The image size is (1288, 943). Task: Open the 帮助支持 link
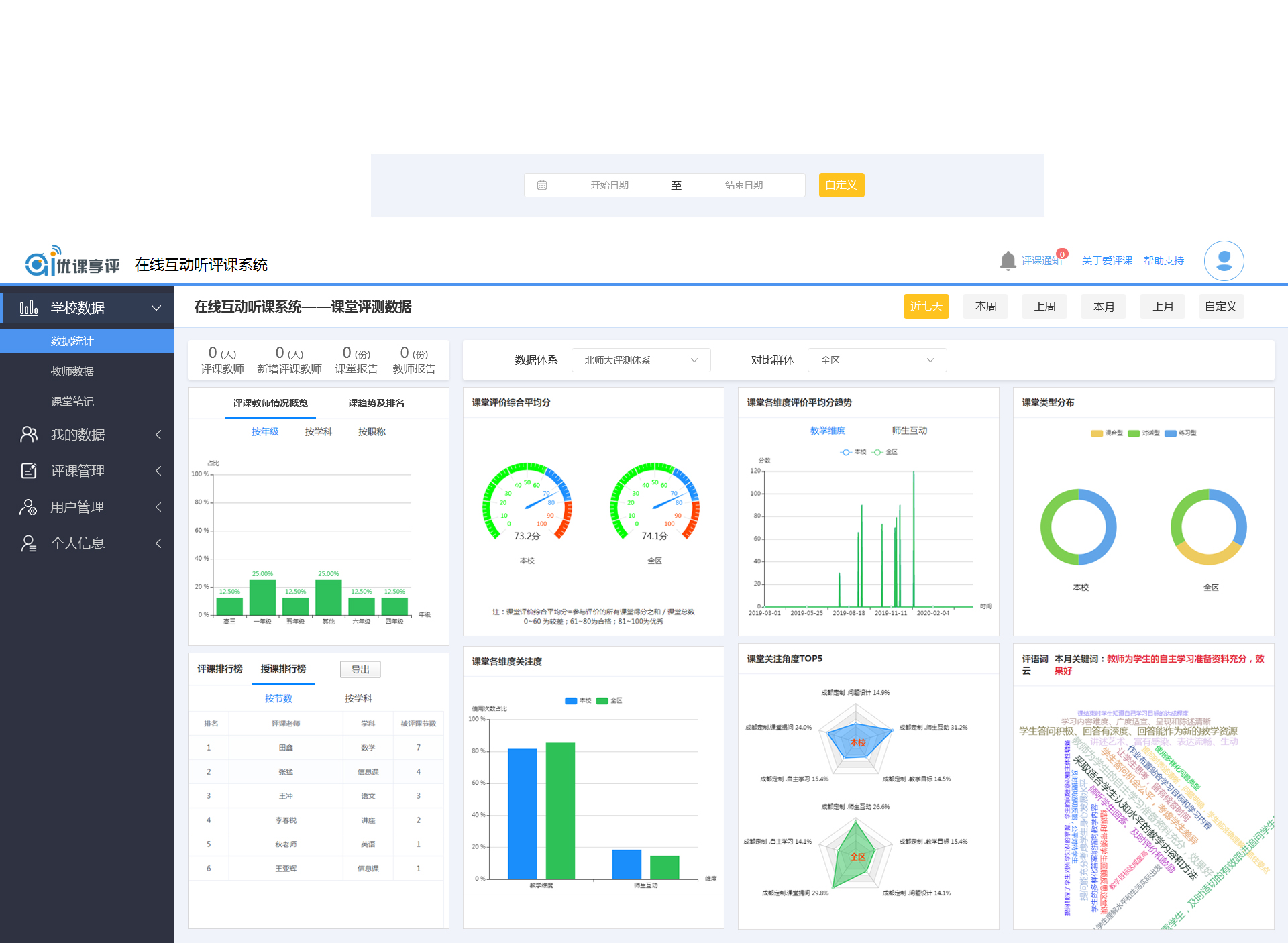tap(1164, 260)
